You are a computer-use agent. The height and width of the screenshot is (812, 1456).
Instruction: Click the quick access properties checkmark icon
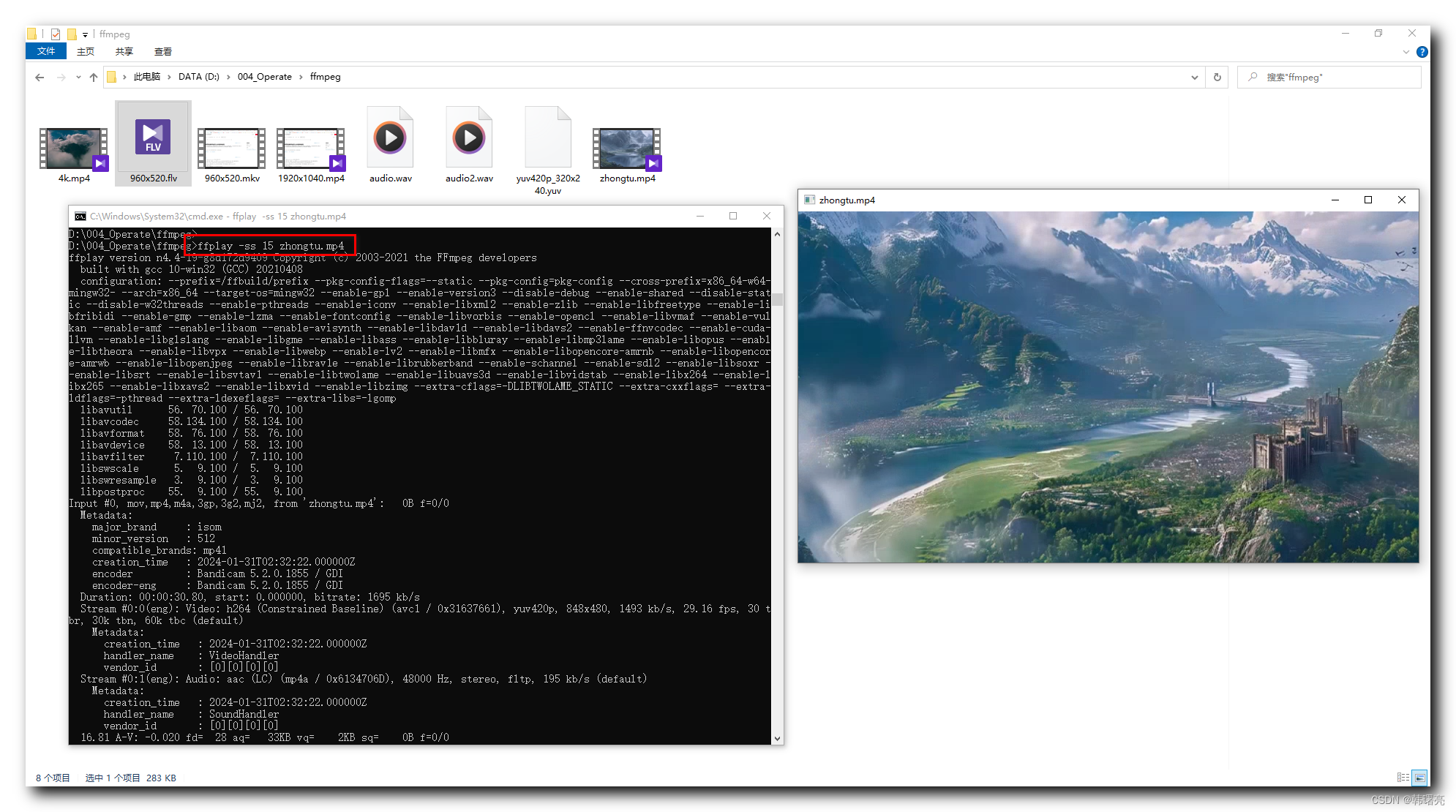tap(56, 34)
